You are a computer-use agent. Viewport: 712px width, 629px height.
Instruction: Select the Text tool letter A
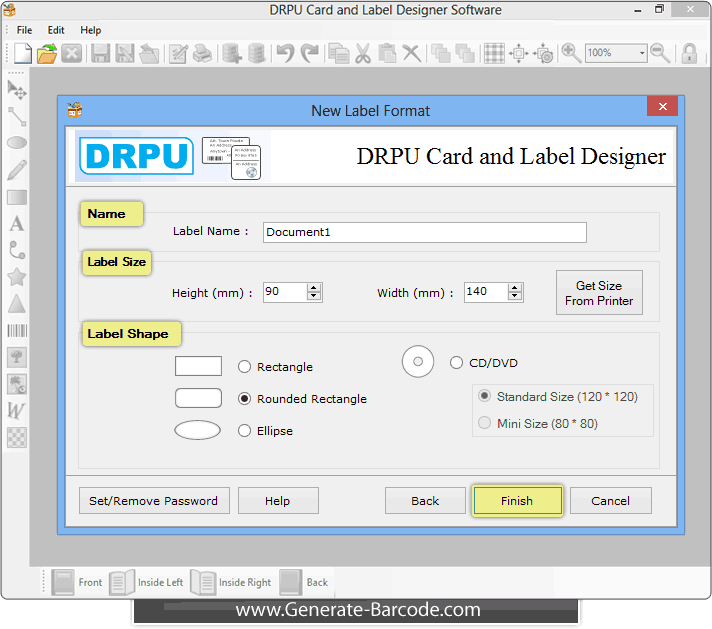(x=17, y=223)
